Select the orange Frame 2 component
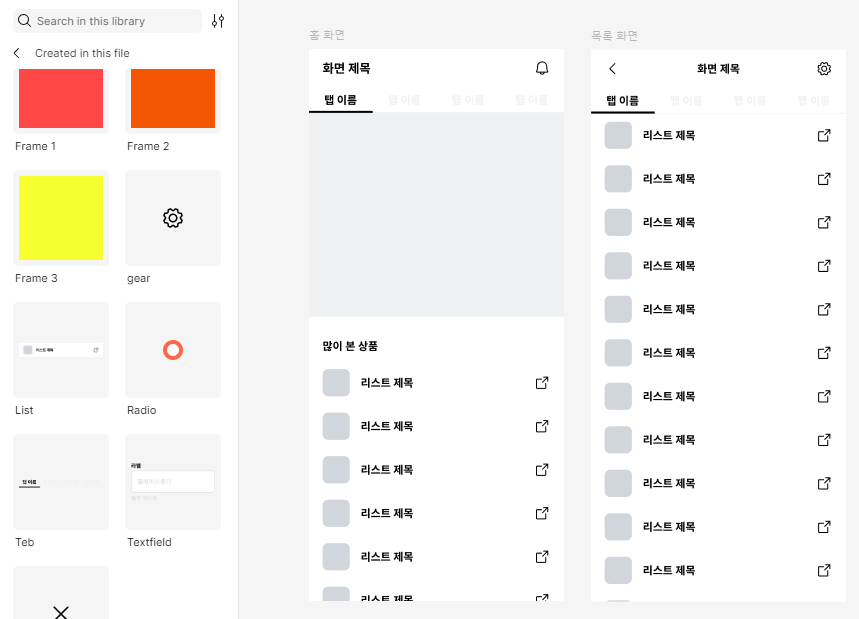 pyautogui.click(x=173, y=99)
